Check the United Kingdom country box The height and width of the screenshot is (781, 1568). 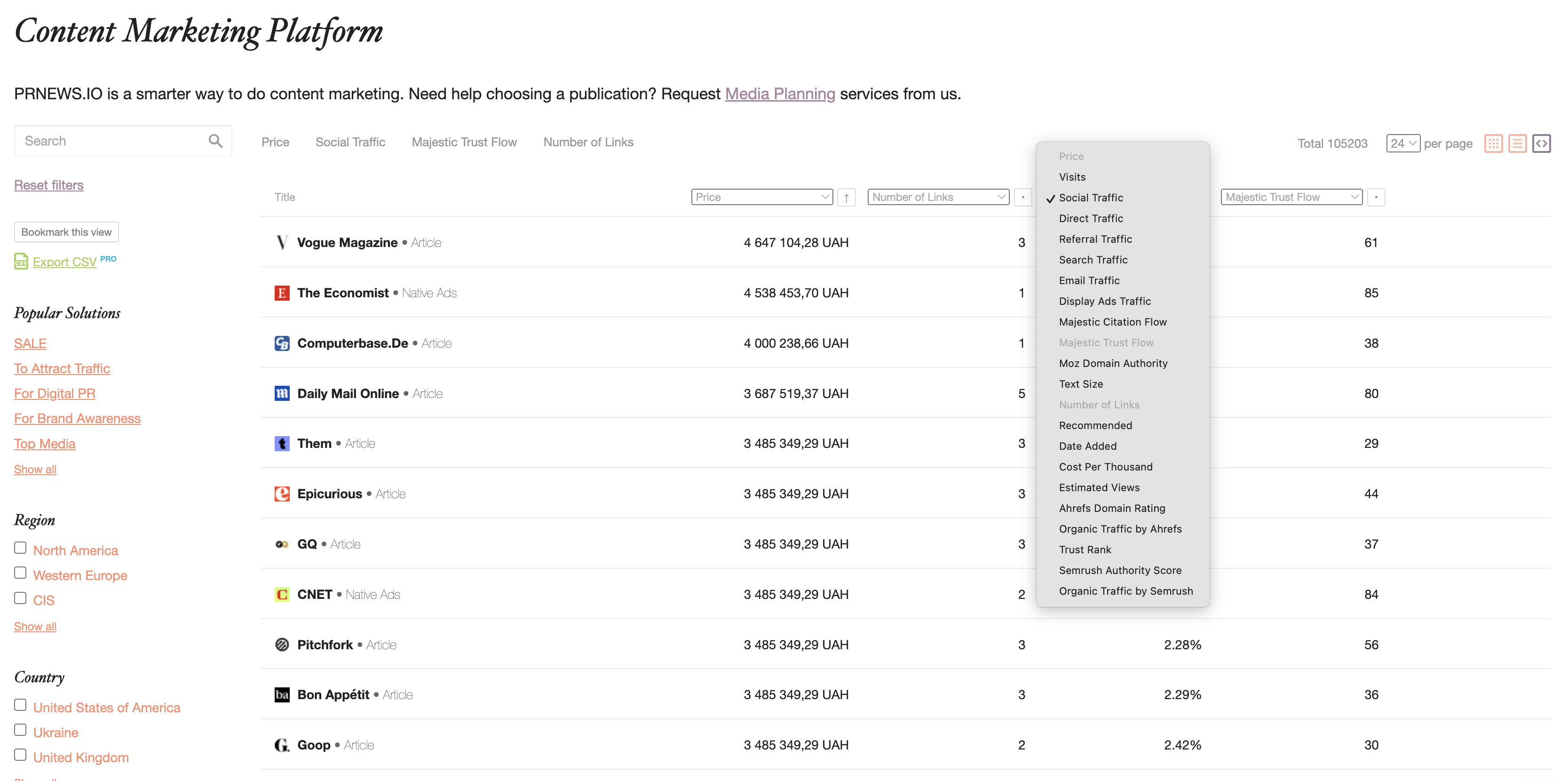click(x=20, y=755)
